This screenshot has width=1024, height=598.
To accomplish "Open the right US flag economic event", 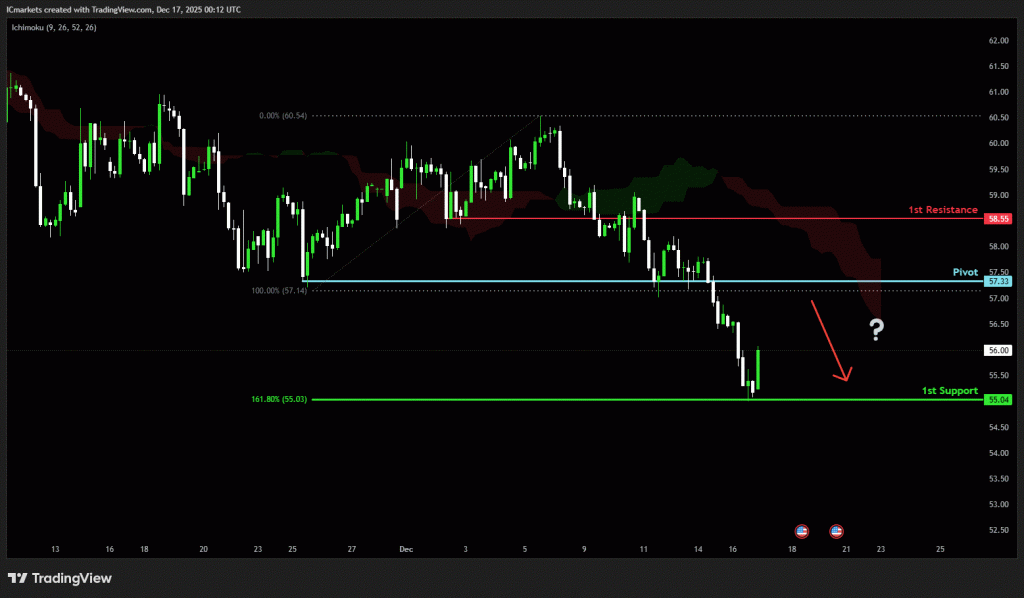I will [x=837, y=530].
